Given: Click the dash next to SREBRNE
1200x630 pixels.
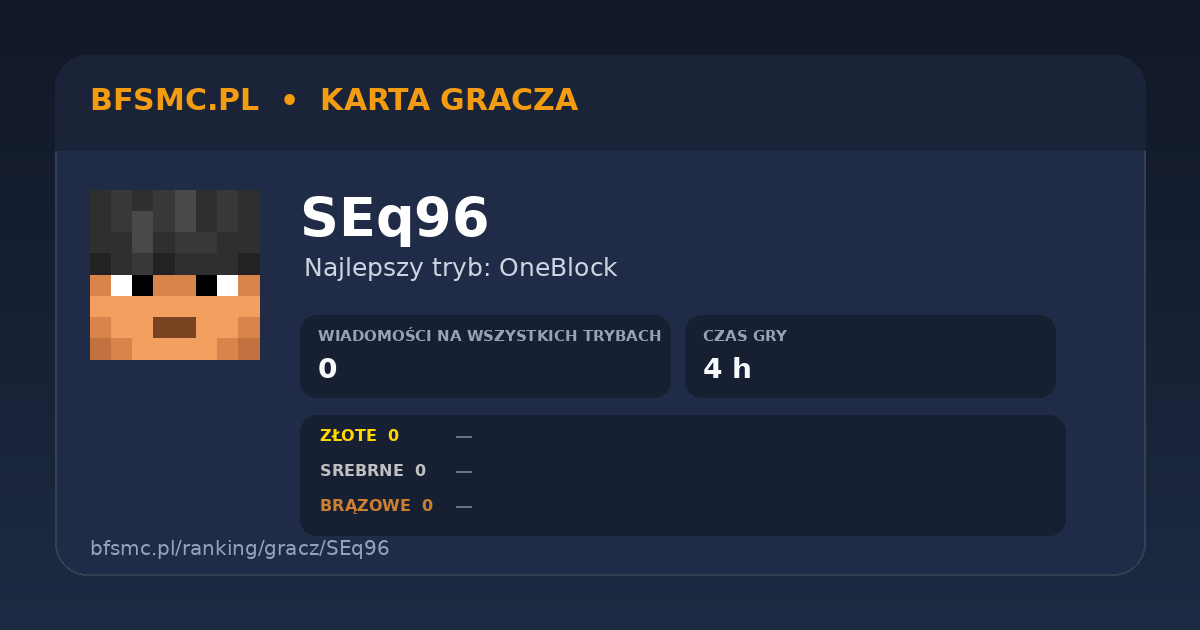Looking at the screenshot, I should coord(464,472).
